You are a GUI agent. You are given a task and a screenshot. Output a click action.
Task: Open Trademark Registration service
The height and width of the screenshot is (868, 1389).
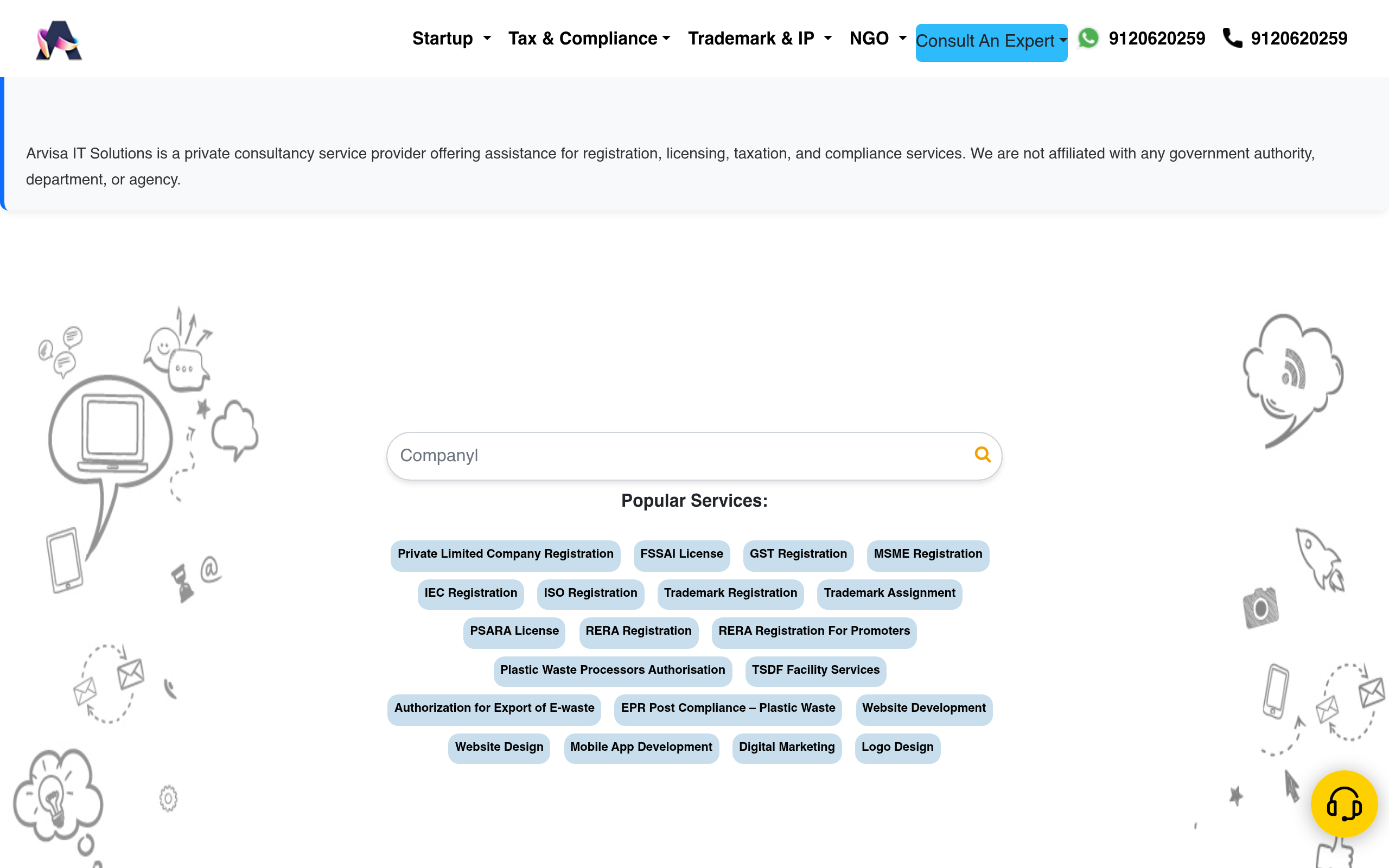pyautogui.click(x=730, y=593)
